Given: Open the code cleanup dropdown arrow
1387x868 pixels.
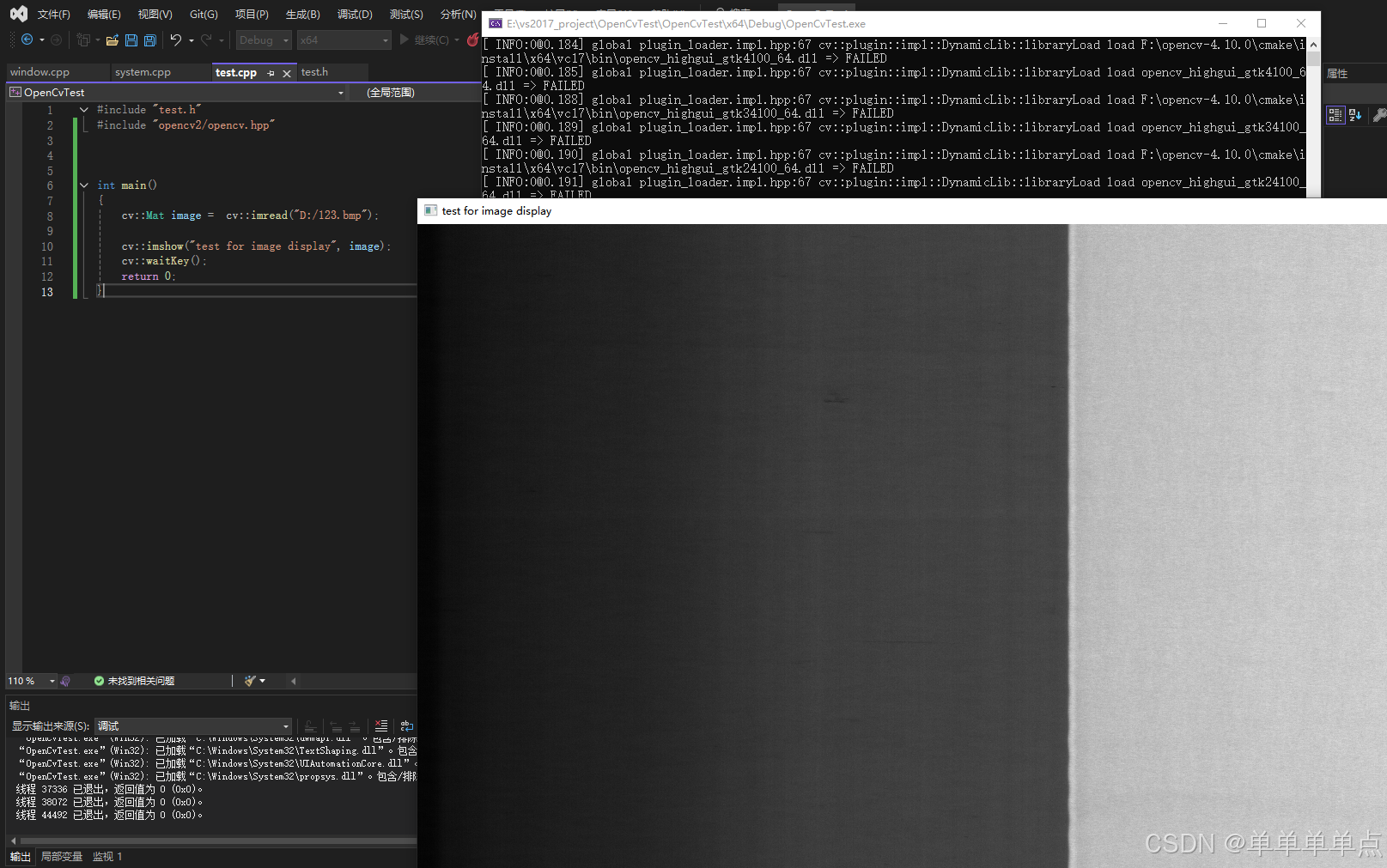Looking at the screenshot, I should pyautogui.click(x=262, y=681).
